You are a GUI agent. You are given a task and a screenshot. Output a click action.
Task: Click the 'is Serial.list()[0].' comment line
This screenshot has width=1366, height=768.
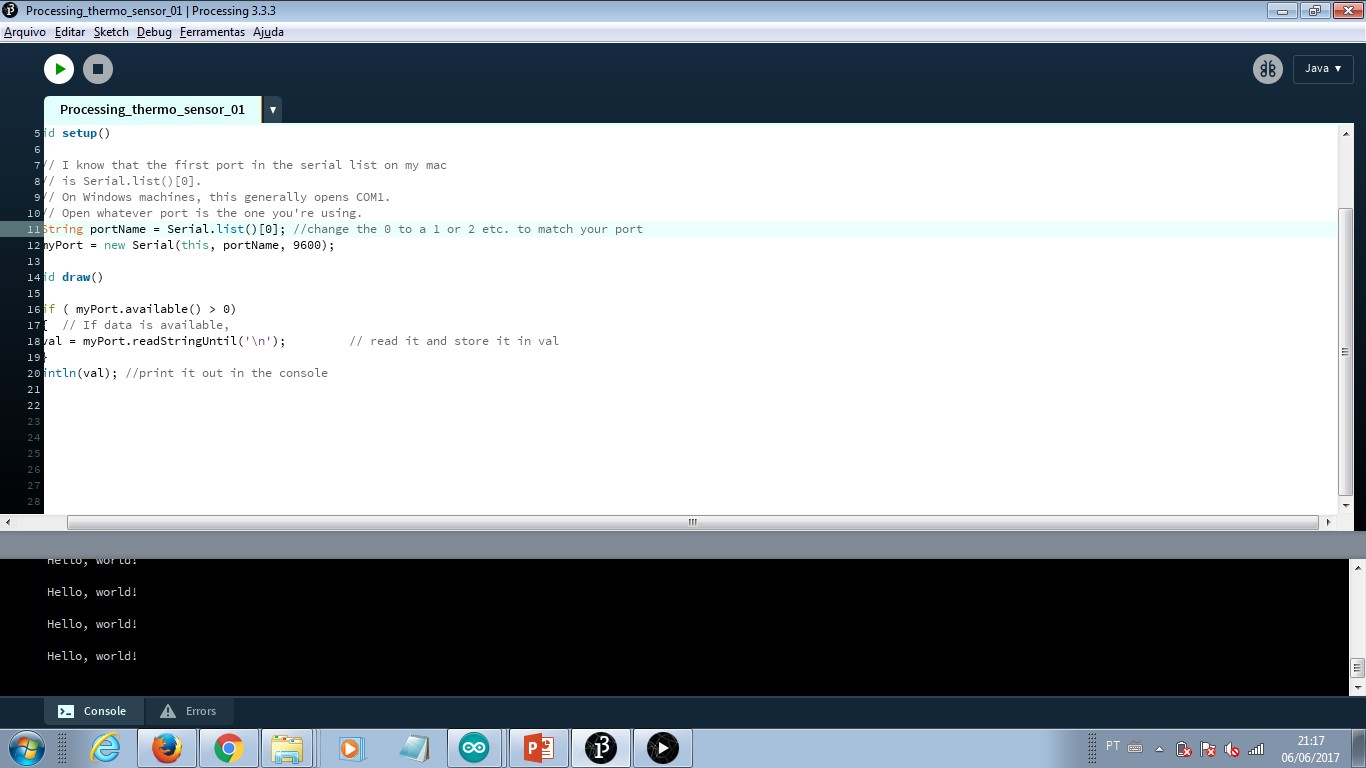point(123,181)
